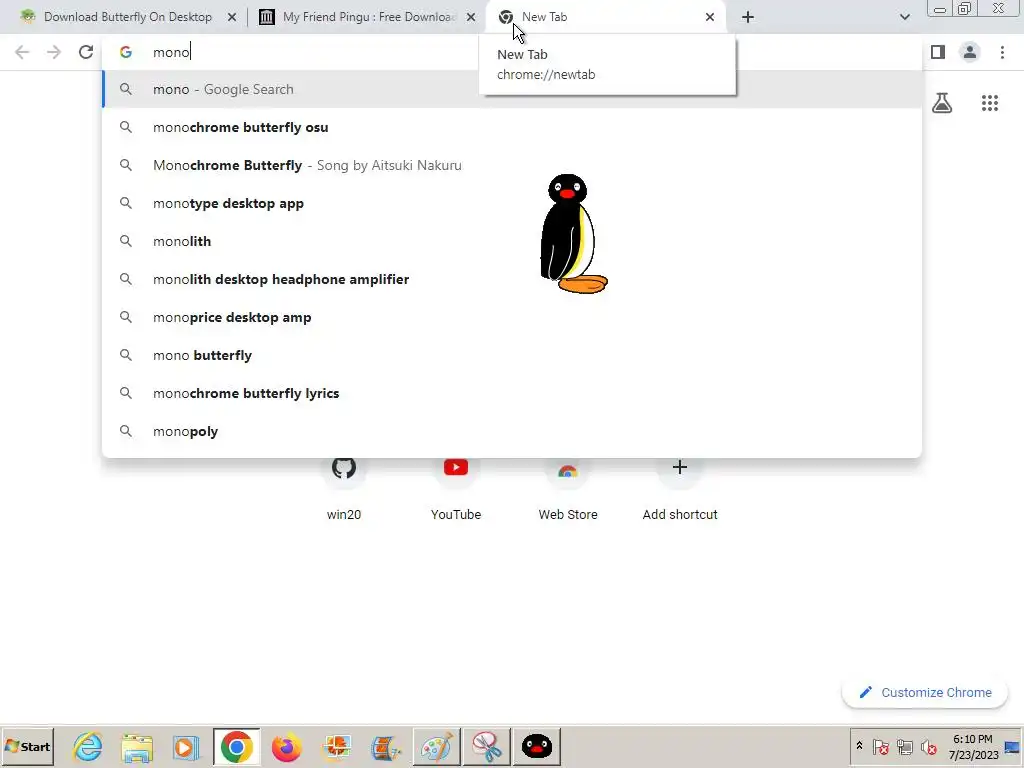Screen dimensions: 1024x768
Task: Choose the mono - Google Search suggestion
Action: point(512,89)
